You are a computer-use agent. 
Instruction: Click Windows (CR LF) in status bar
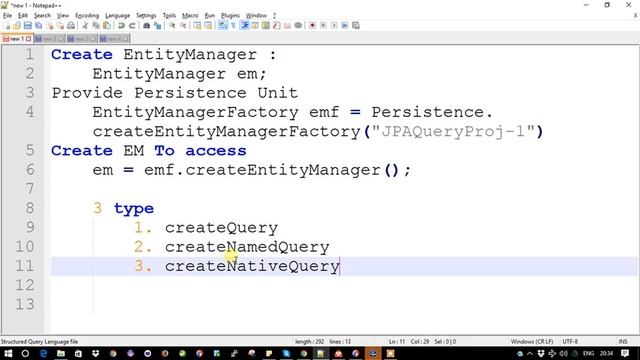pyautogui.click(x=532, y=342)
